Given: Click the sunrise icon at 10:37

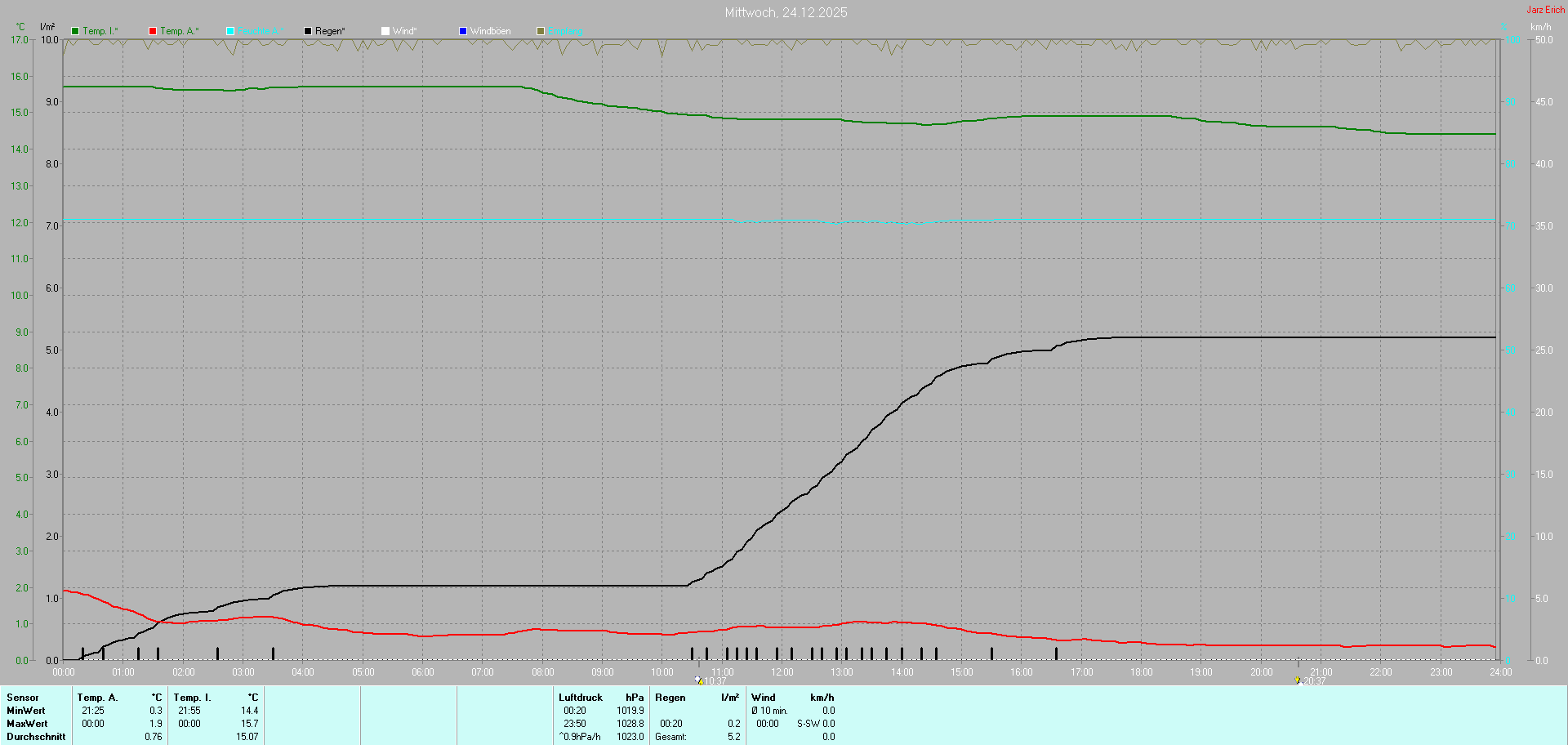Looking at the screenshot, I should (x=699, y=680).
